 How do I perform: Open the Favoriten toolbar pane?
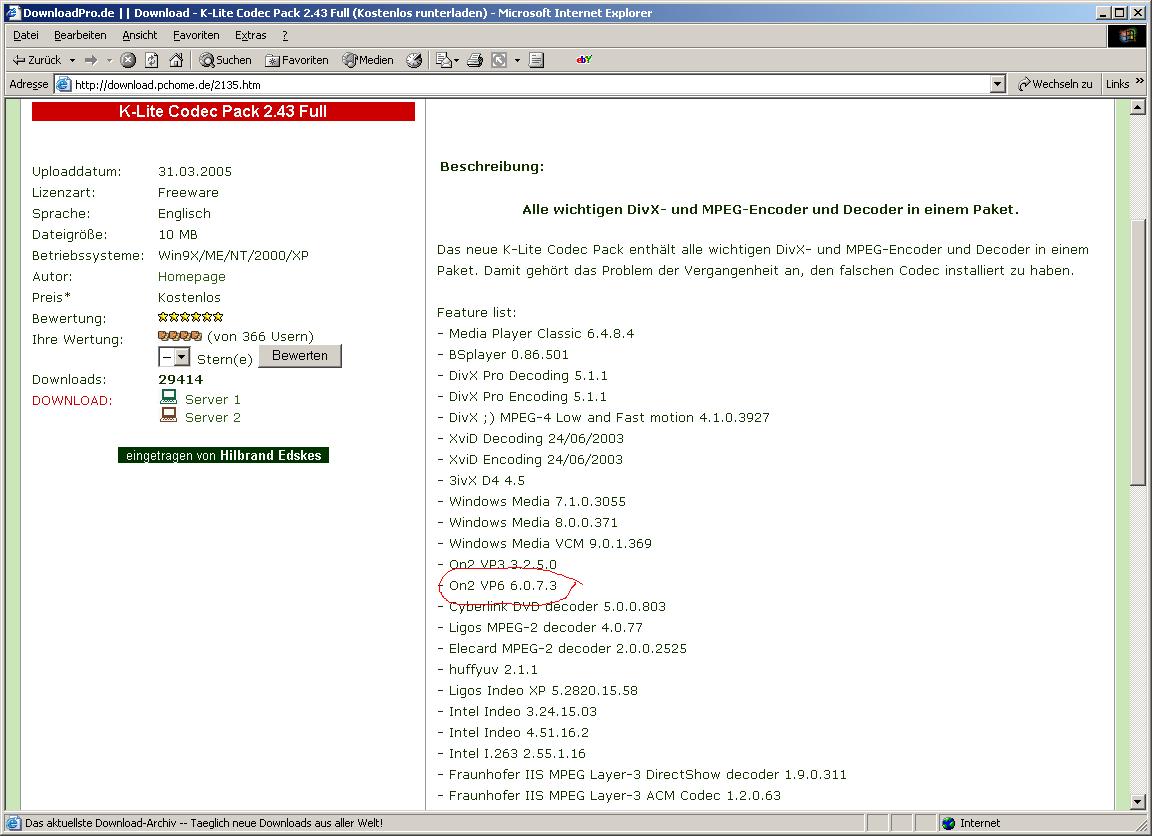pyautogui.click(x=297, y=60)
